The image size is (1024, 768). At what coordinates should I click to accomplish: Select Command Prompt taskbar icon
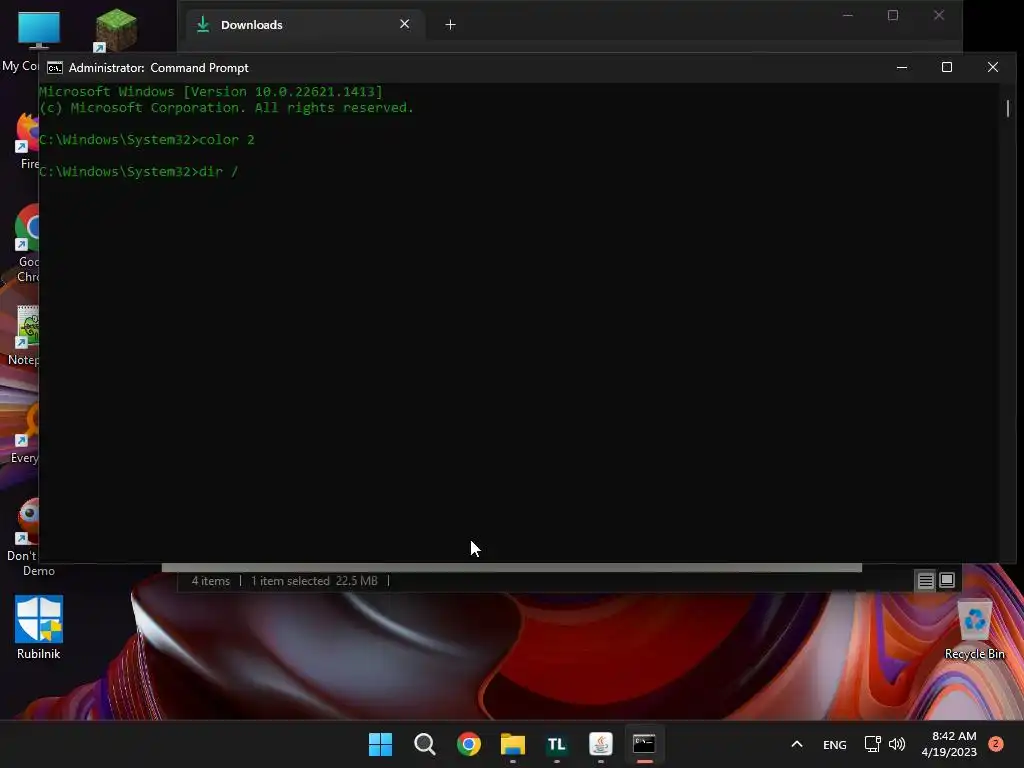[645, 744]
